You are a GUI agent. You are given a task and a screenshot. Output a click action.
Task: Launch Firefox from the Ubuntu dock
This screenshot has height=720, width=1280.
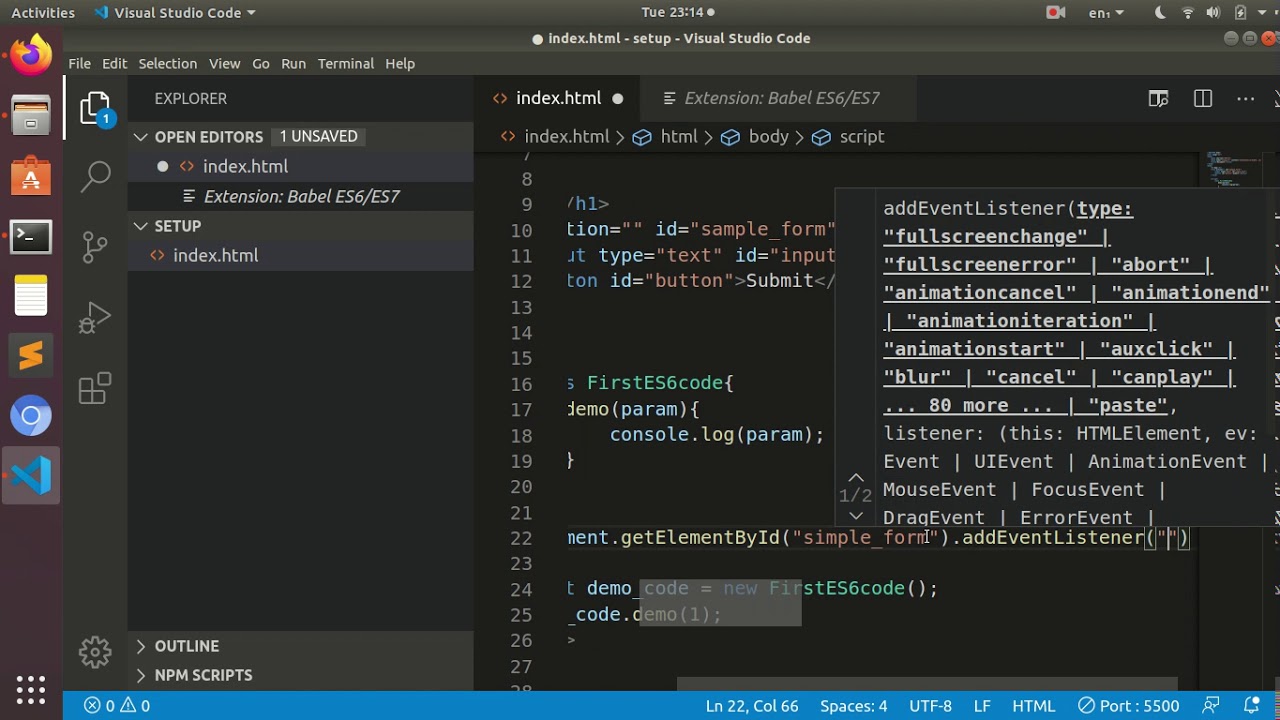click(31, 55)
